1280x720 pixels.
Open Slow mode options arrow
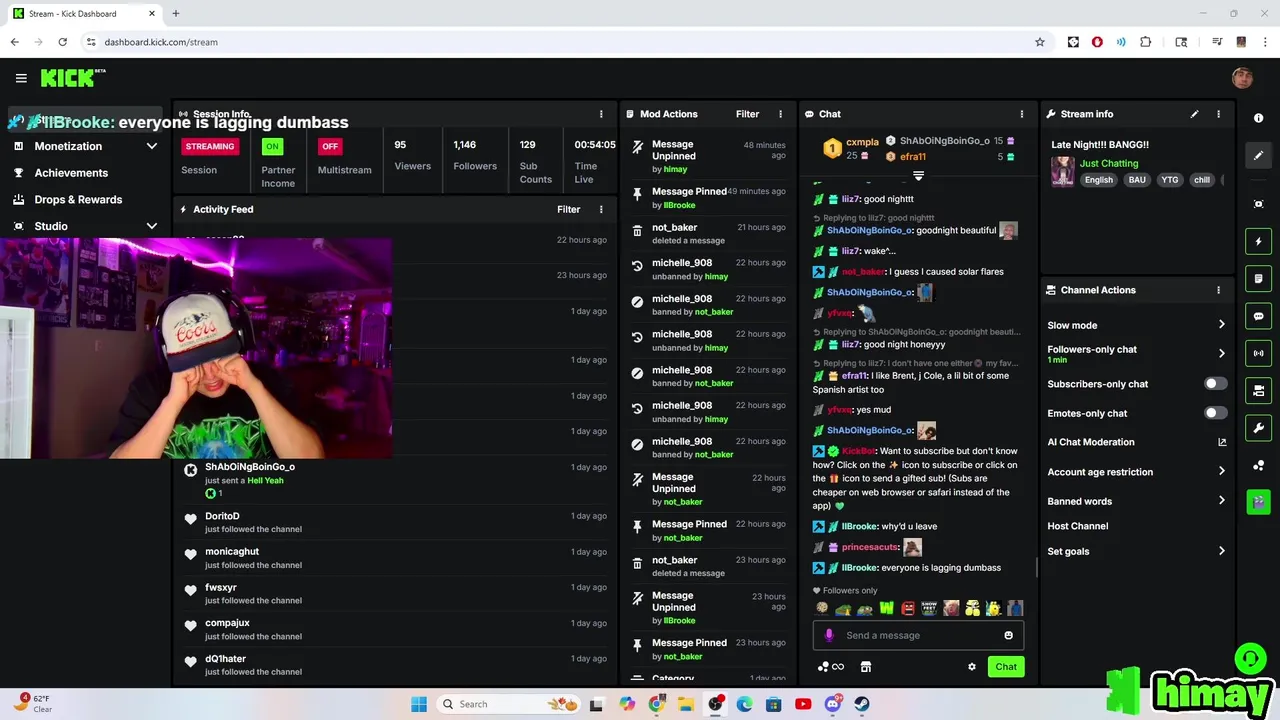[1221, 325]
